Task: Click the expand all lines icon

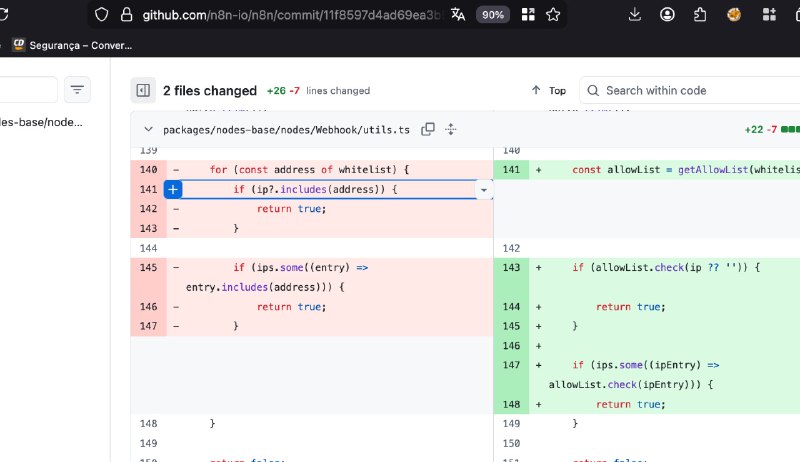Action: click(x=451, y=129)
